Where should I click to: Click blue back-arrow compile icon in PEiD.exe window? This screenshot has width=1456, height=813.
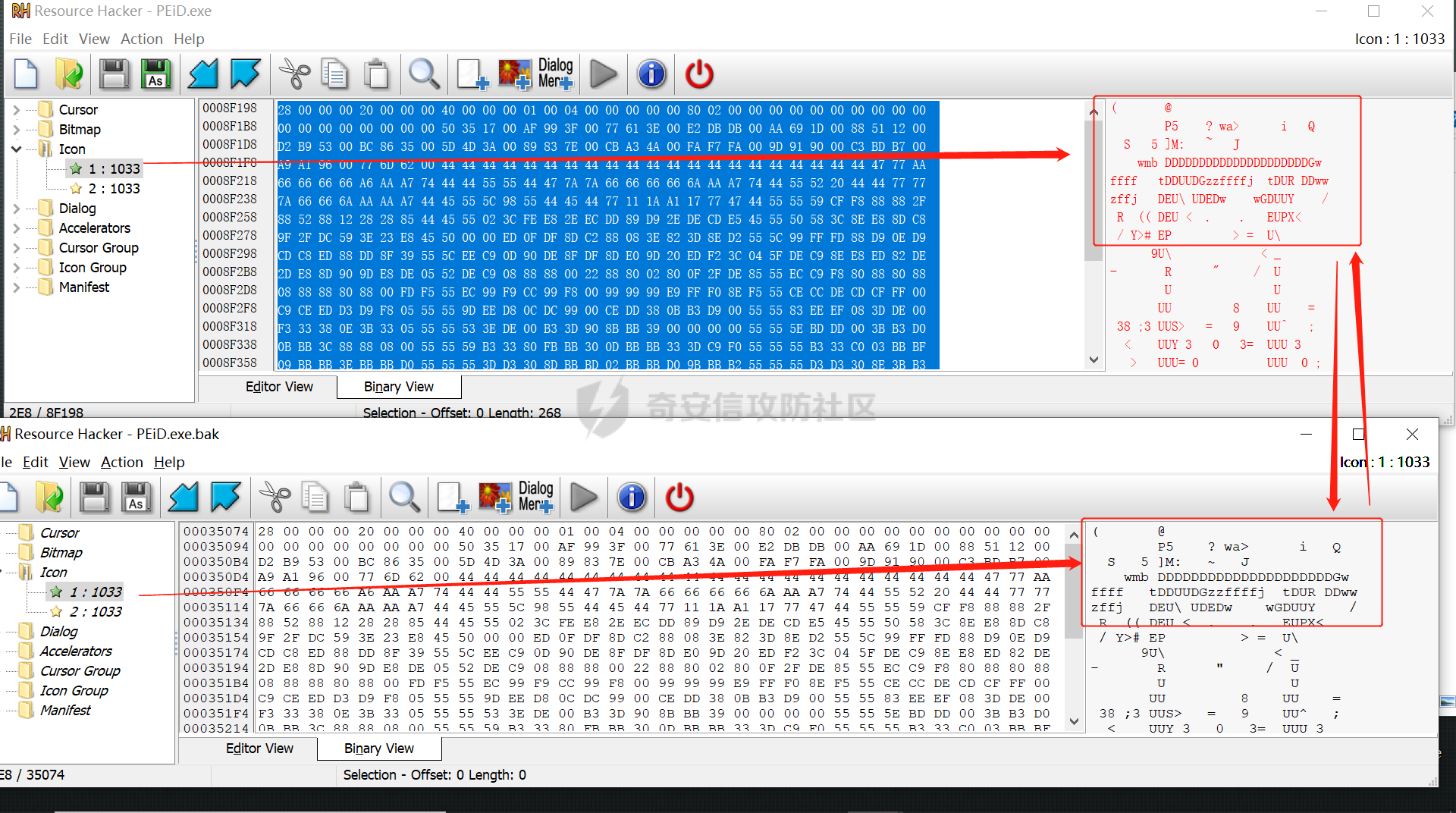click(202, 74)
